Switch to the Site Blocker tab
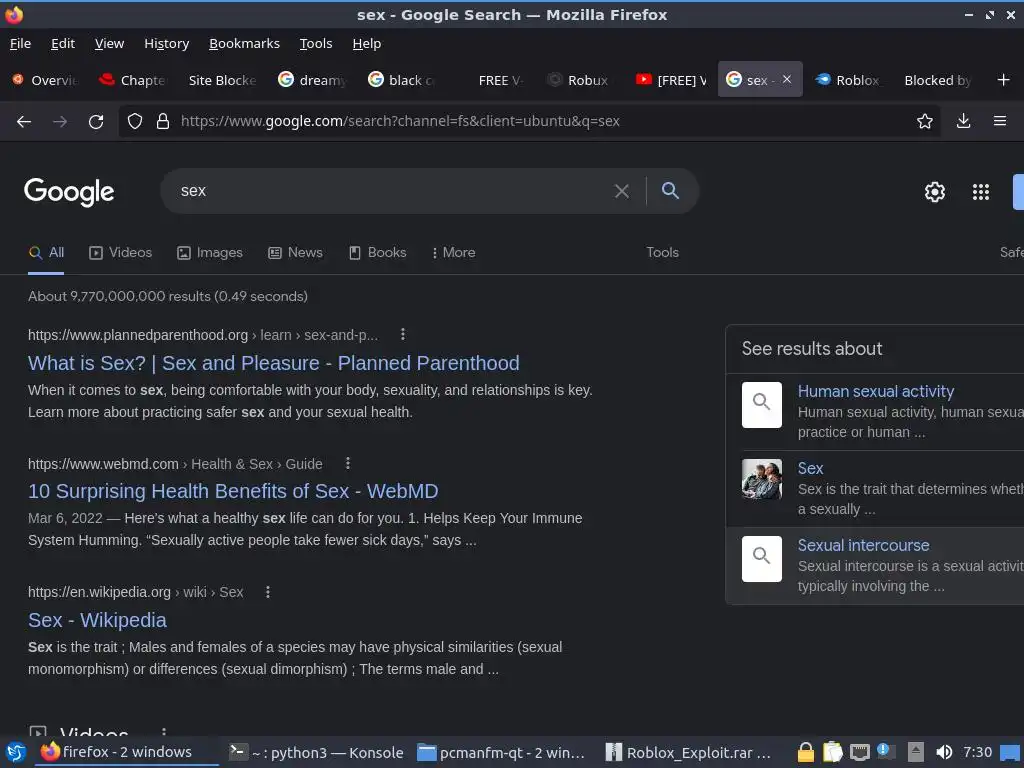1024x768 pixels. point(222,80)
